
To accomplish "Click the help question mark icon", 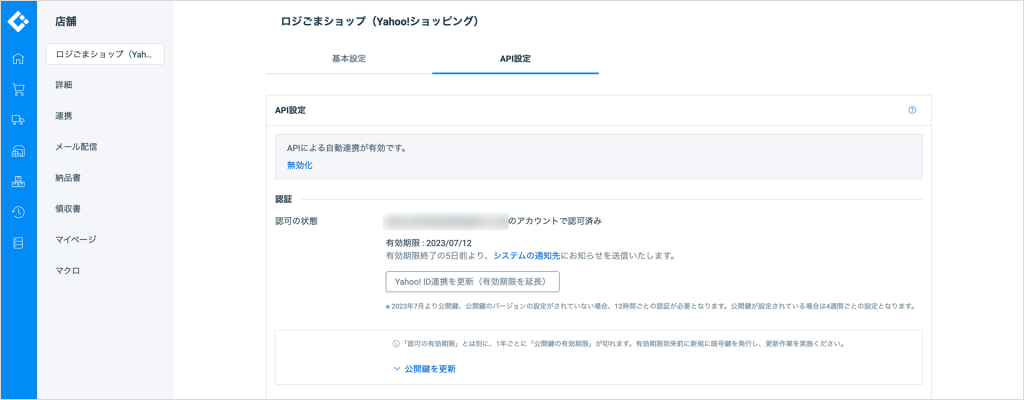I will tap(912, 110).
